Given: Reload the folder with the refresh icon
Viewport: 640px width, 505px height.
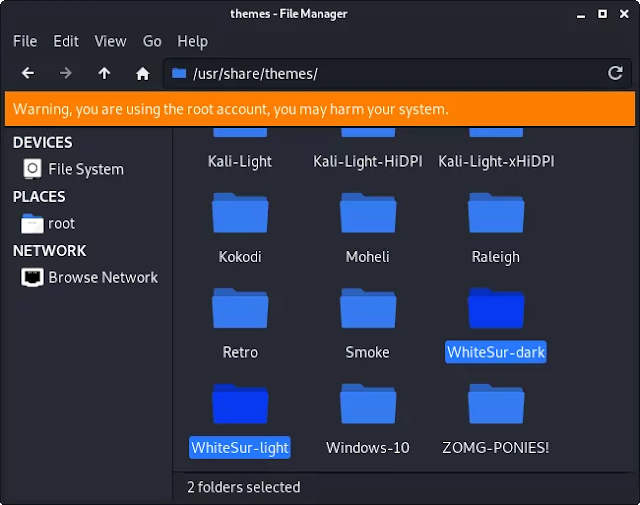Looking at the screenshot, I should tap(615, 73).
